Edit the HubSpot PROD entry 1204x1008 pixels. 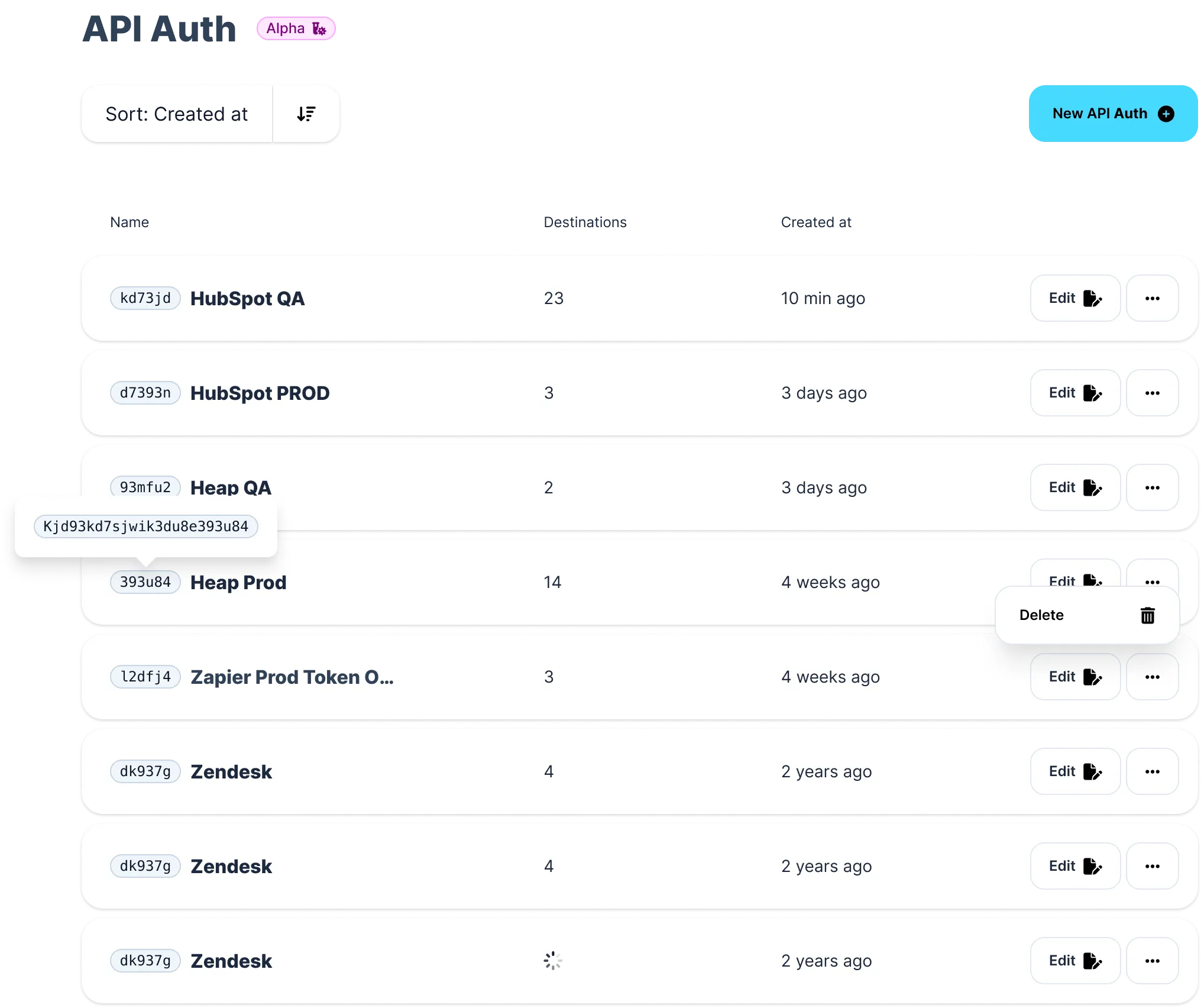pos(1074,393)
